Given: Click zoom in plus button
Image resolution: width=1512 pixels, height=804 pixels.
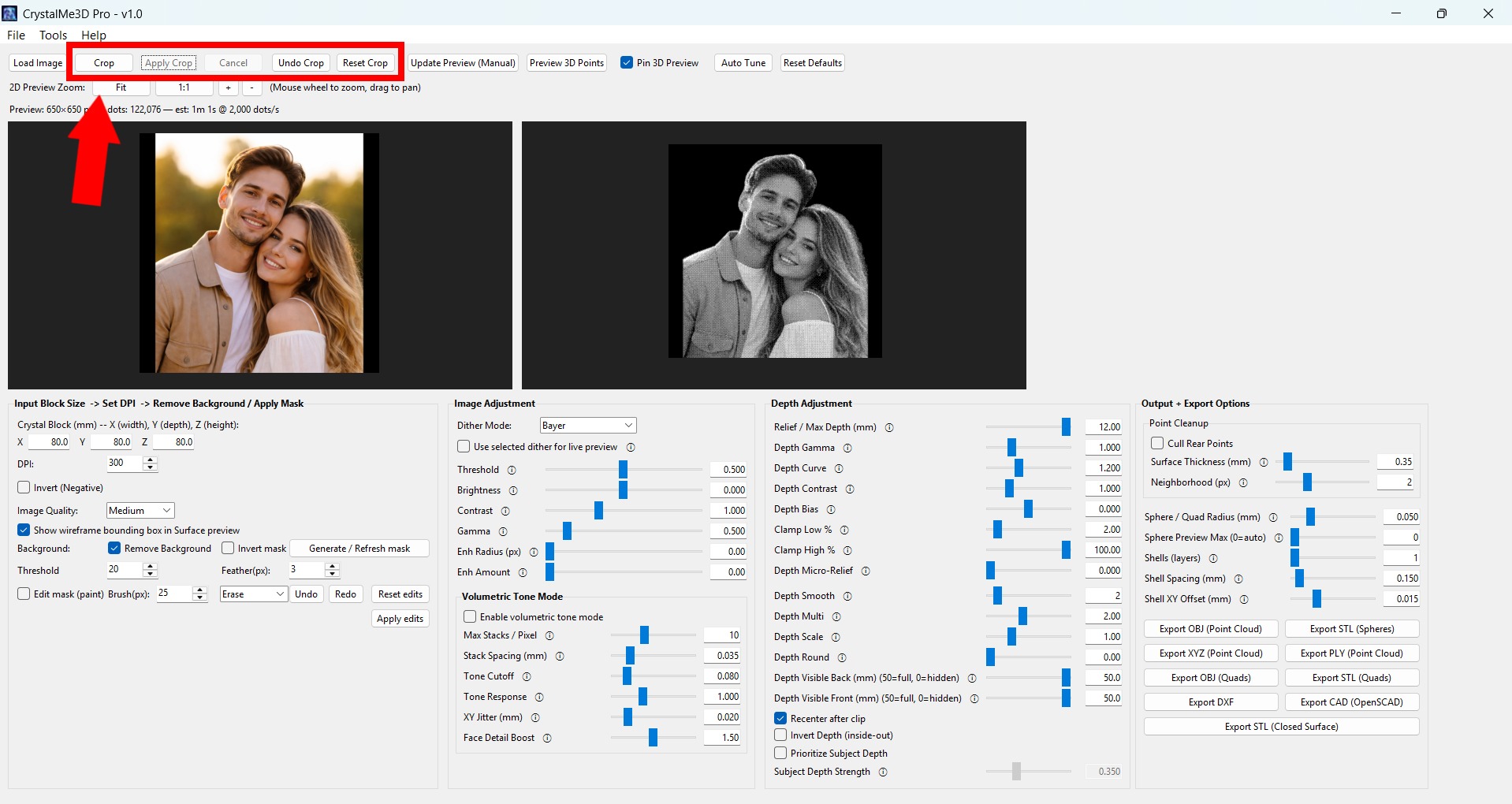Looking at the screenshot, I should [x=228, y=87].
